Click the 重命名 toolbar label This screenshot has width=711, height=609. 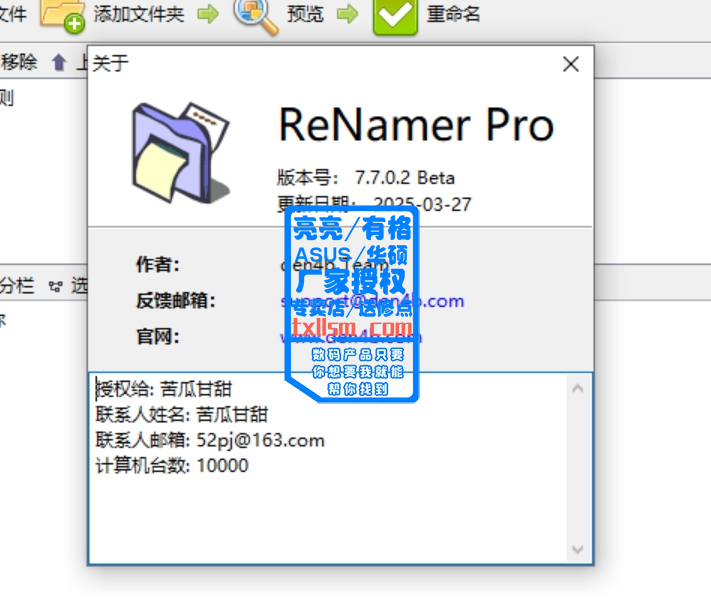click(x=453, y=14)
